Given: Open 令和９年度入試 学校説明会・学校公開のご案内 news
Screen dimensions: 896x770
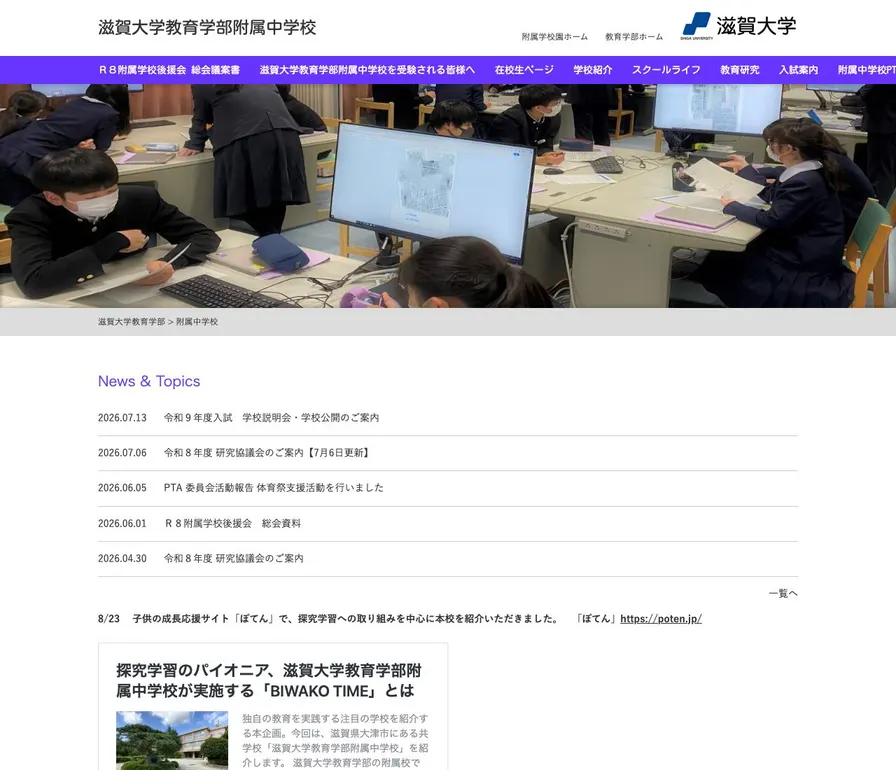Looking at the screenshot, I should (271, 418).
